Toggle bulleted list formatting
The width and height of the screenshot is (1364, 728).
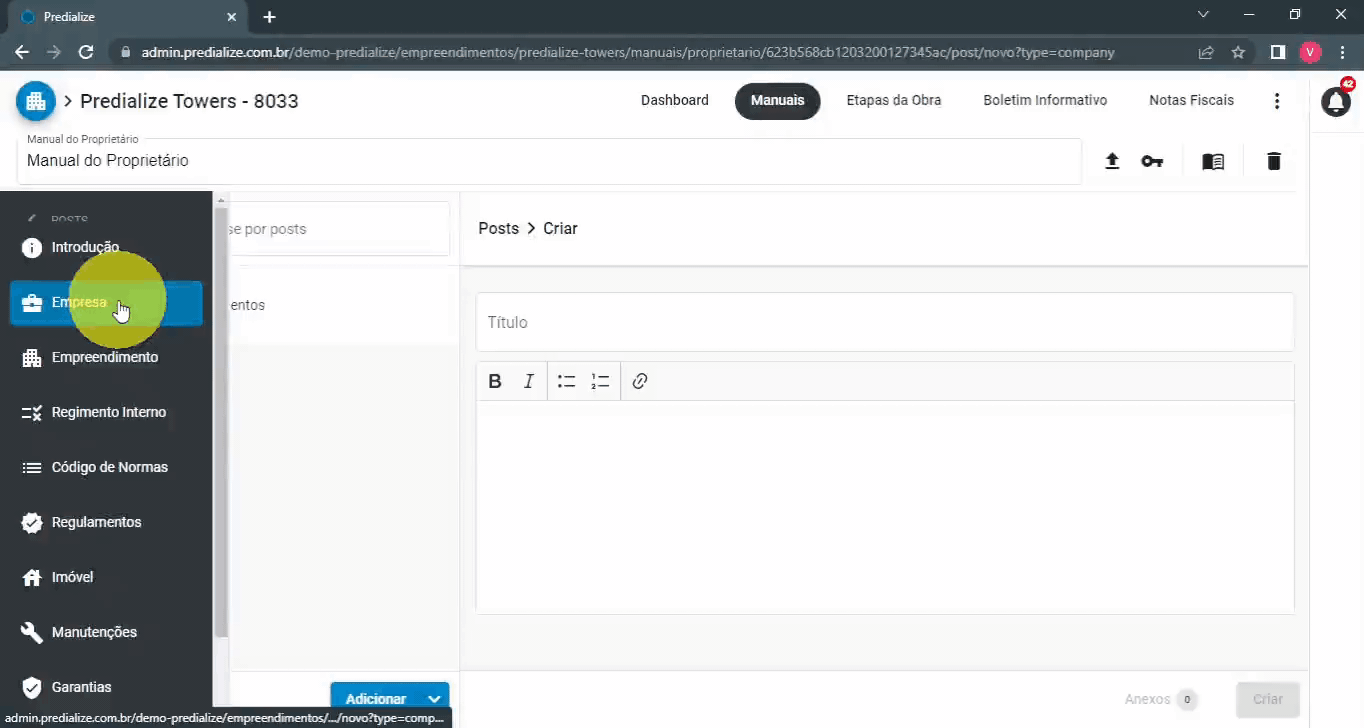pyautogui.click(x=566, y=381)
